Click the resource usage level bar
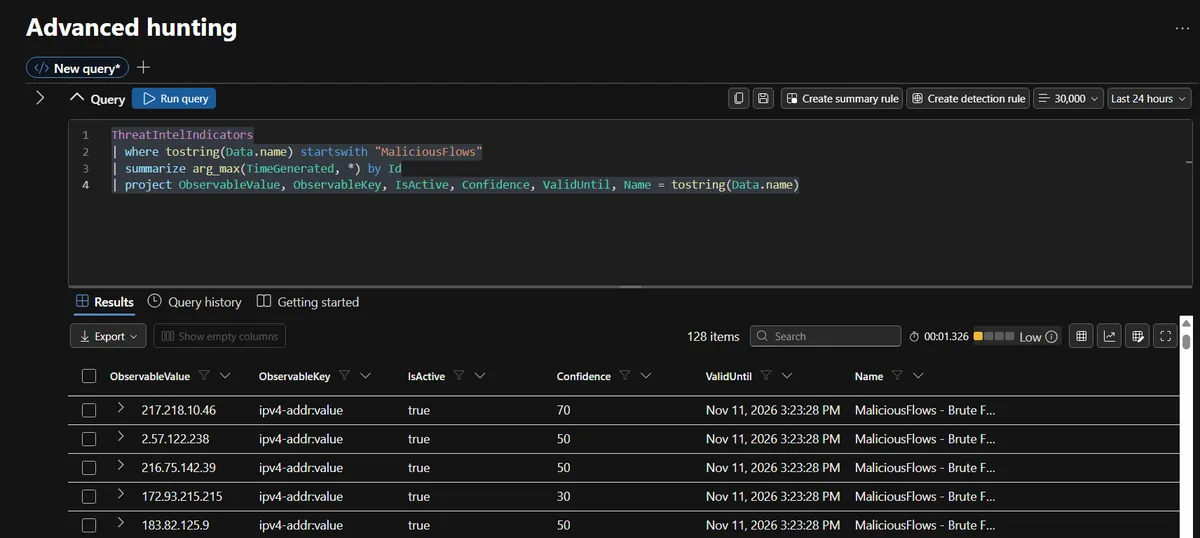Viewport: 1200px width, 538px height. coord(994,337)
